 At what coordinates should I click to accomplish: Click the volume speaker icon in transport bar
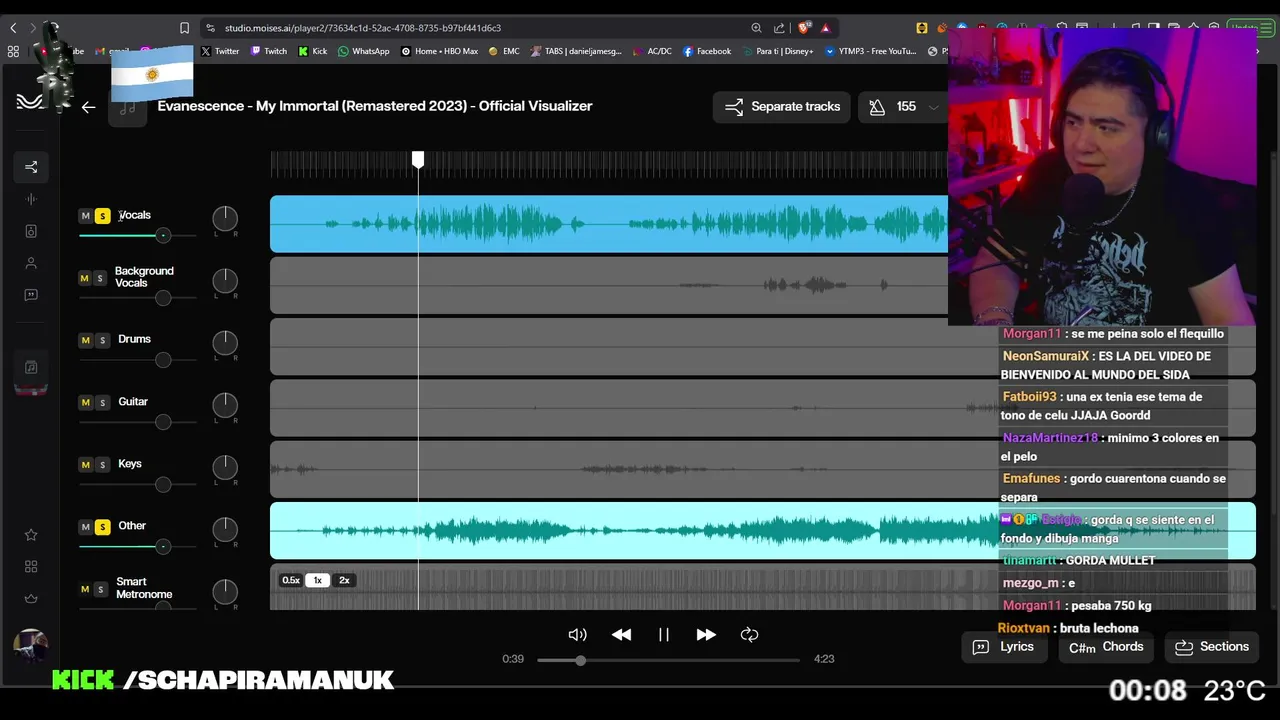(x=577, y=635)
